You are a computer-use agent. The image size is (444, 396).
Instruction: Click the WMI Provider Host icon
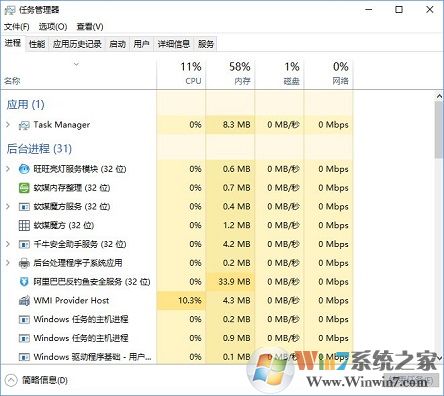pyautogui.click(x=24, y=301)
